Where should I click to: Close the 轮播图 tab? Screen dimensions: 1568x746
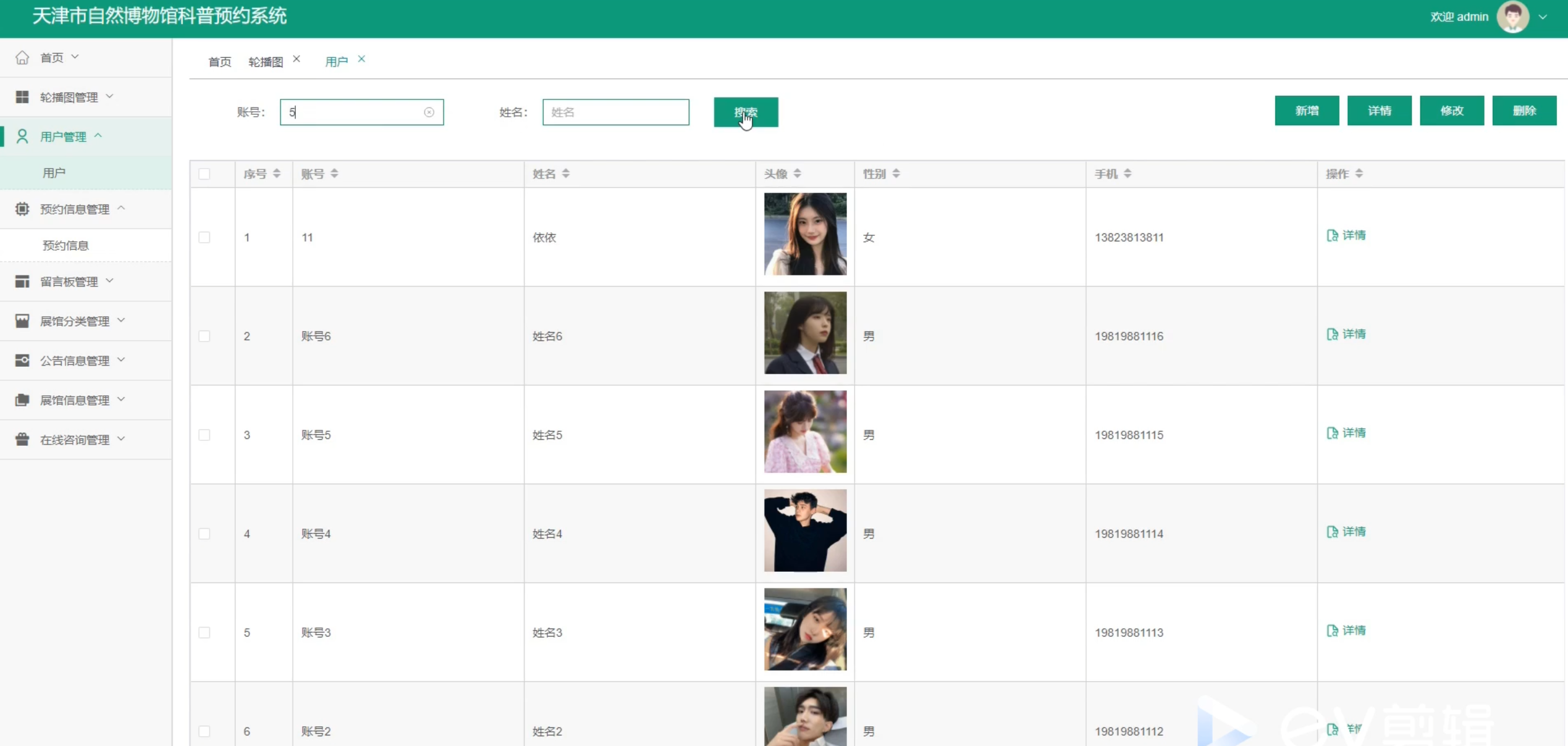pyautogui.click(x=297, y=59)
